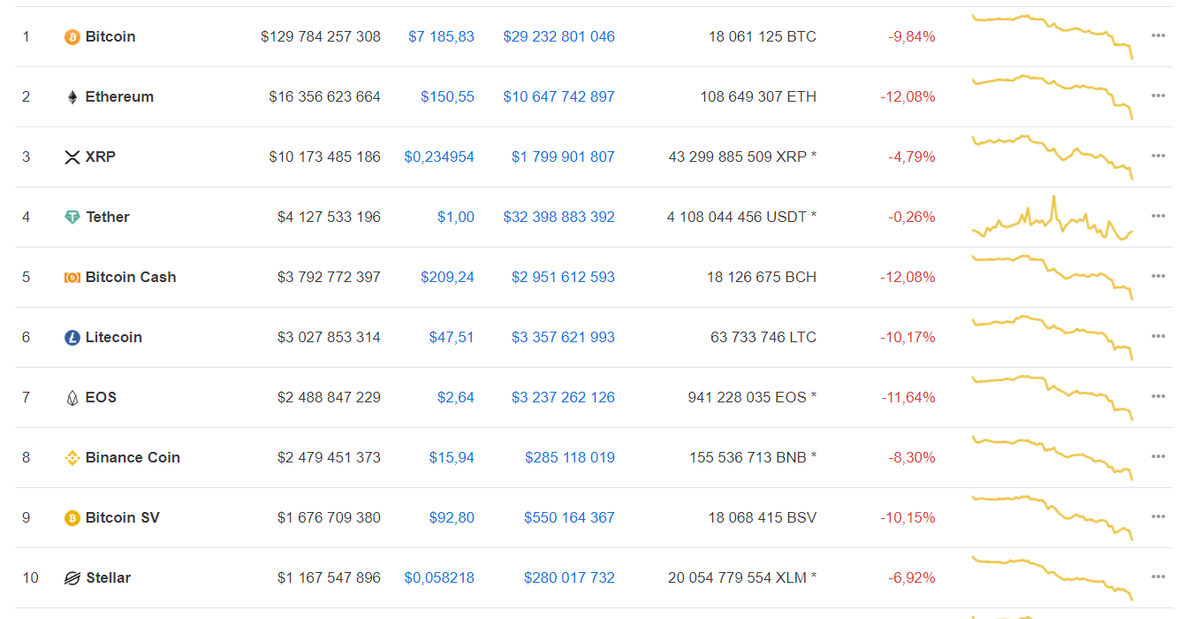Screen dimensions: 1200x619
Task: Select the Litecoin logo icon
Action: pyautogui.click(x=70, y=337)
